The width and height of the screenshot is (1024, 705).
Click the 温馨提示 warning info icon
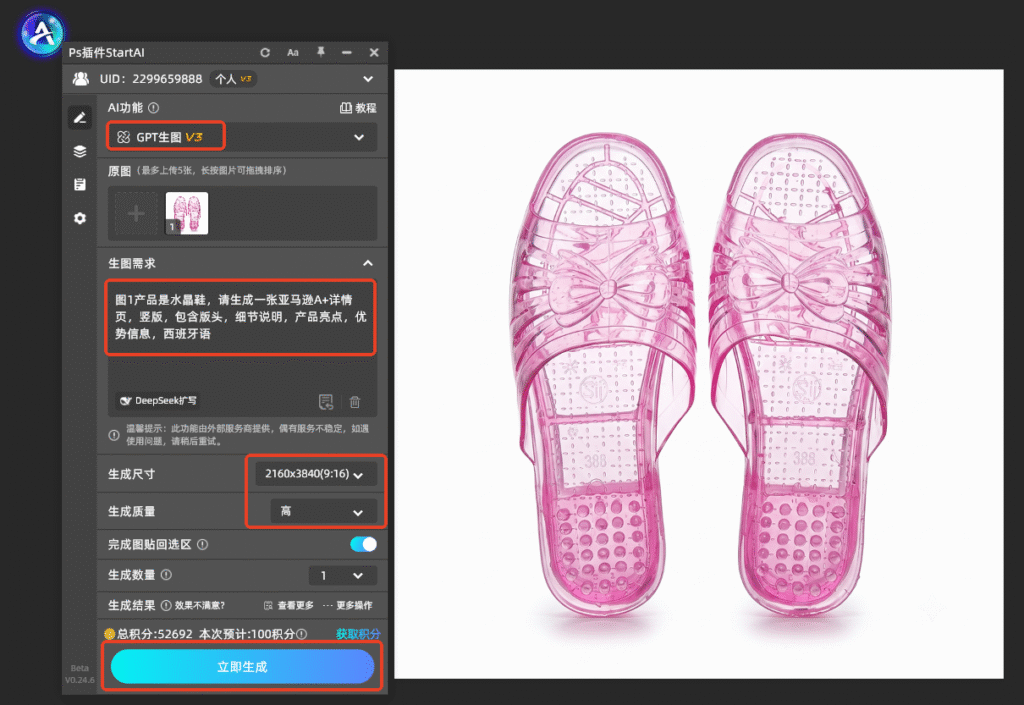tap(114, 435)
